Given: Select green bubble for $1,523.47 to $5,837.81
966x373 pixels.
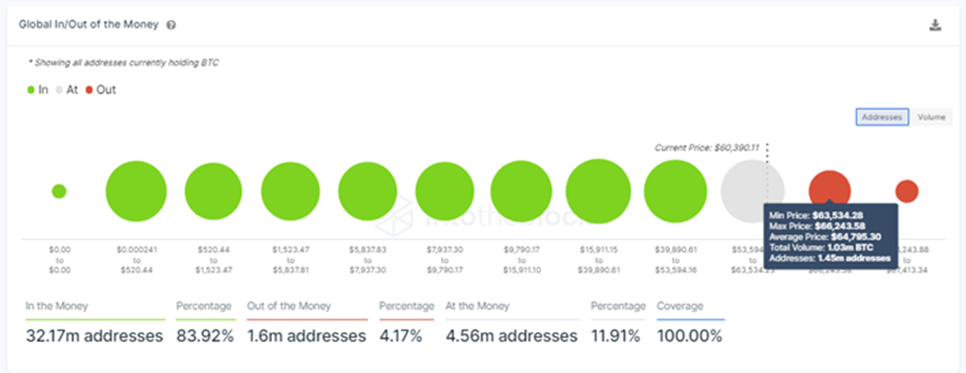Looking at the screenshot, I should [x=290, y=191].
